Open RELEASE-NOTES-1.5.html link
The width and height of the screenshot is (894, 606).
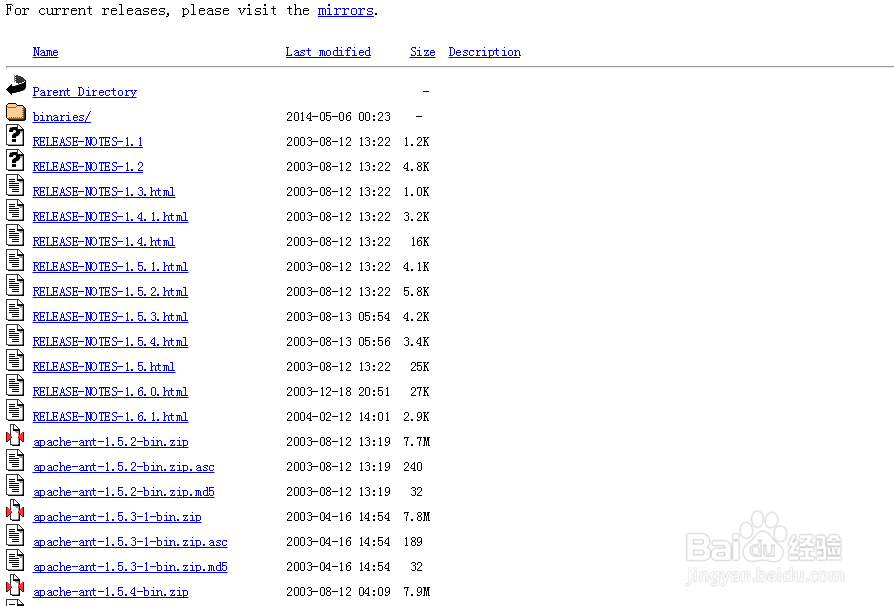[104, 368]
